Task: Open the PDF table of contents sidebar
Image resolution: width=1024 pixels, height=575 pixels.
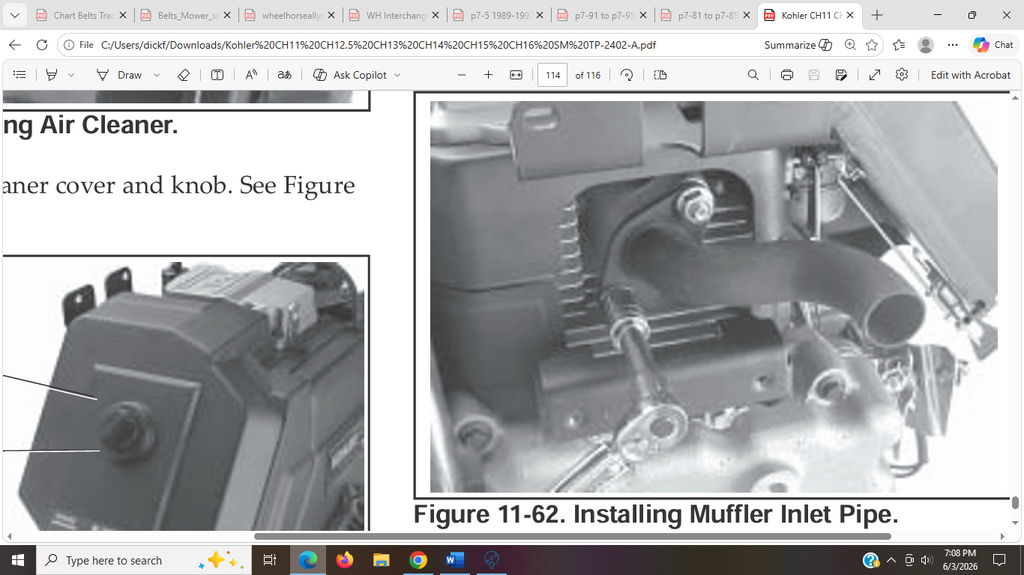Action: coord(20,75)
